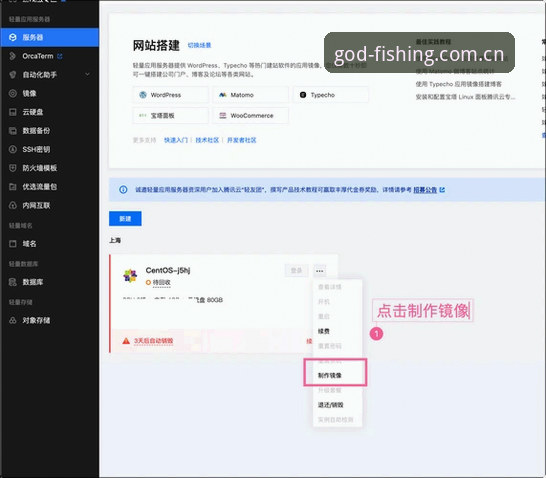Open tutorial 使用 Typecho 应用镜像搭建博客
Screen dimensions: 546x478
[459, 84]
